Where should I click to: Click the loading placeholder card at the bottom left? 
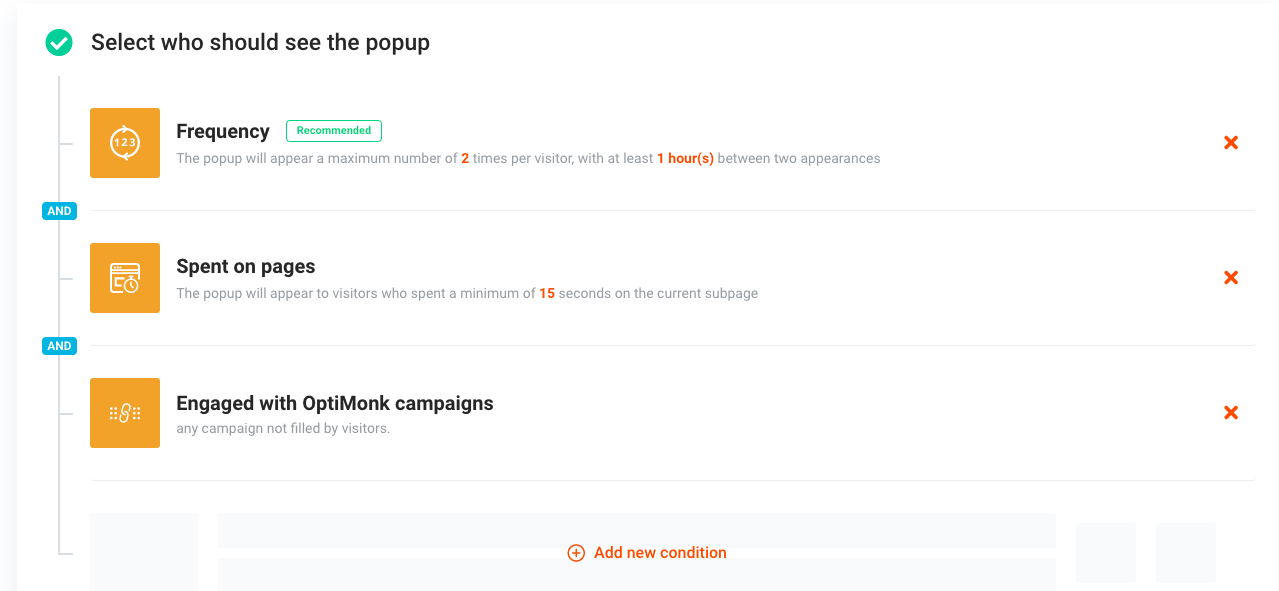click(143, 552)
